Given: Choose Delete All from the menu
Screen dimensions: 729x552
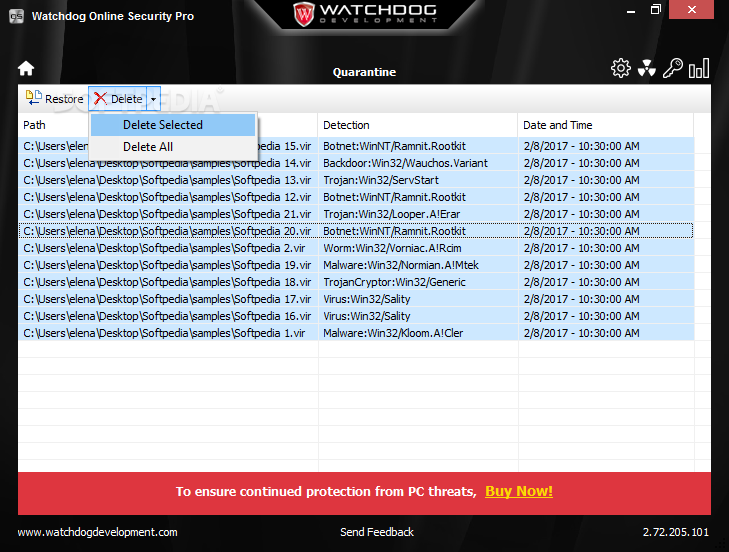Looking at the screenshot, I should (173, 147).
